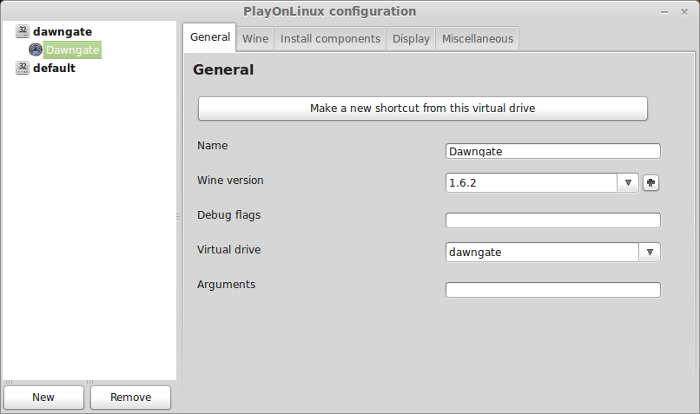700x414 pixels.
Task: Select the dawngate virtual drive in tree
Action: pos(62,32)
